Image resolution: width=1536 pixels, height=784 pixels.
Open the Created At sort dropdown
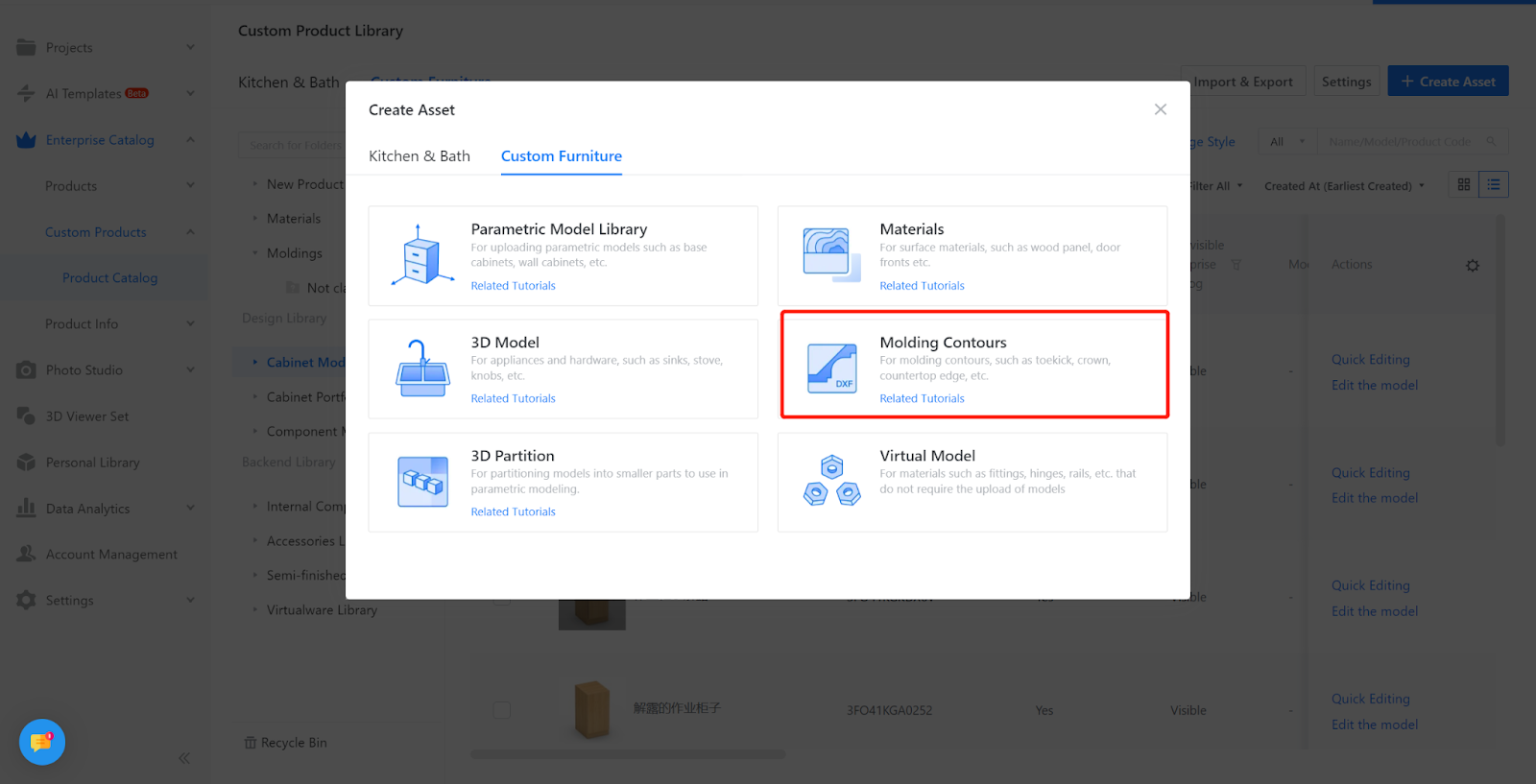(x=1344, y=186)
